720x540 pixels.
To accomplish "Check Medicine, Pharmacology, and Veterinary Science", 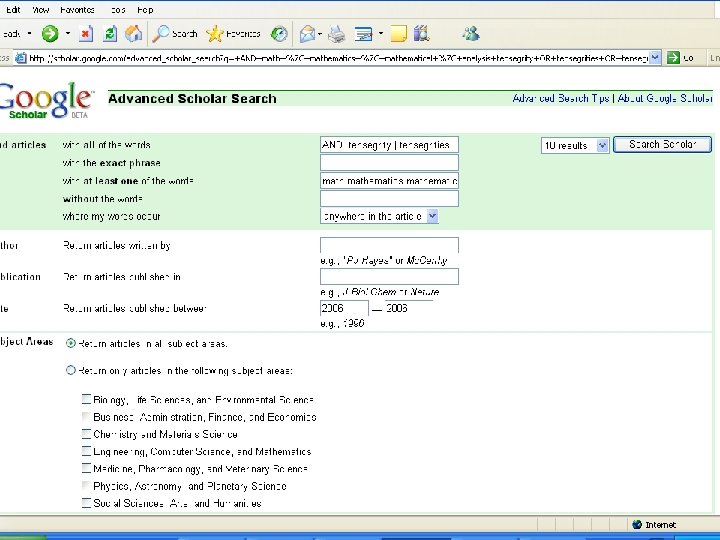I will click(x=86, y=468).
